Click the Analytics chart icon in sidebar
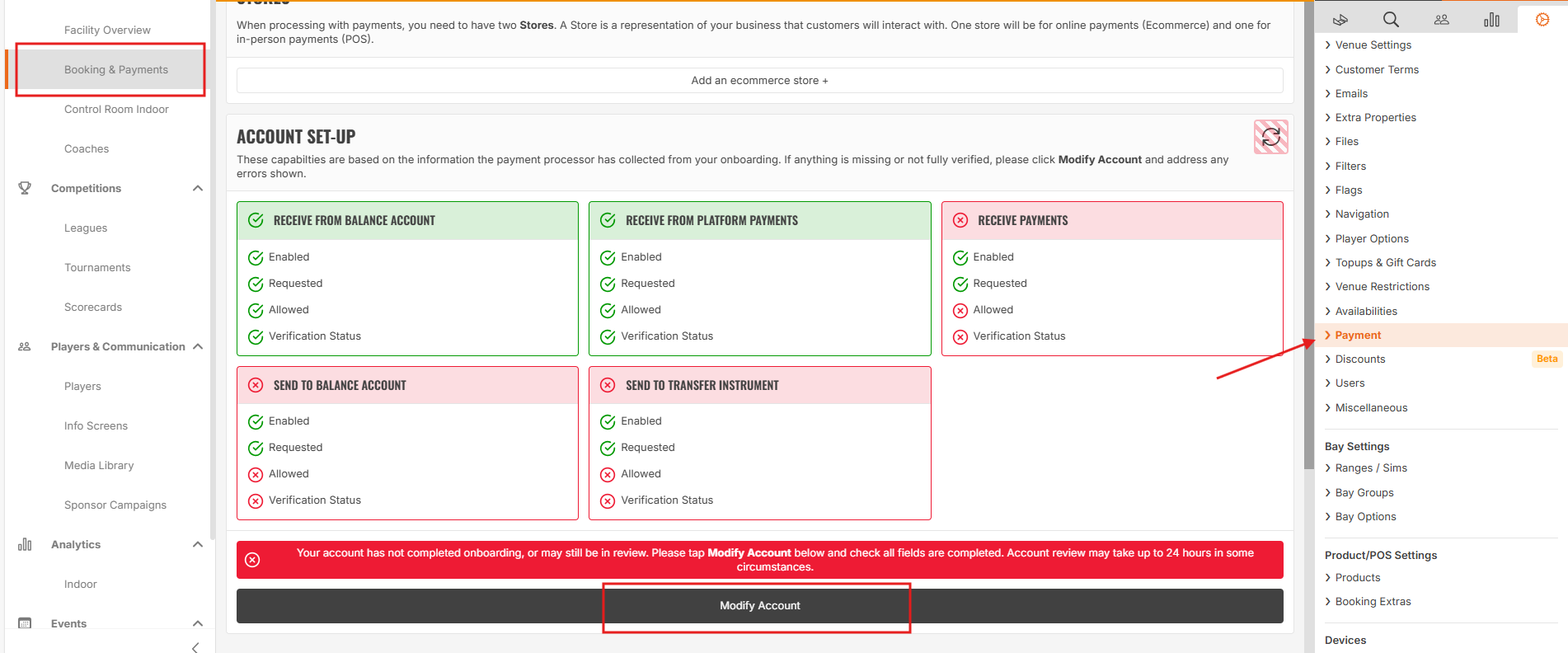 pyautogui.click(x=25, y=544)
